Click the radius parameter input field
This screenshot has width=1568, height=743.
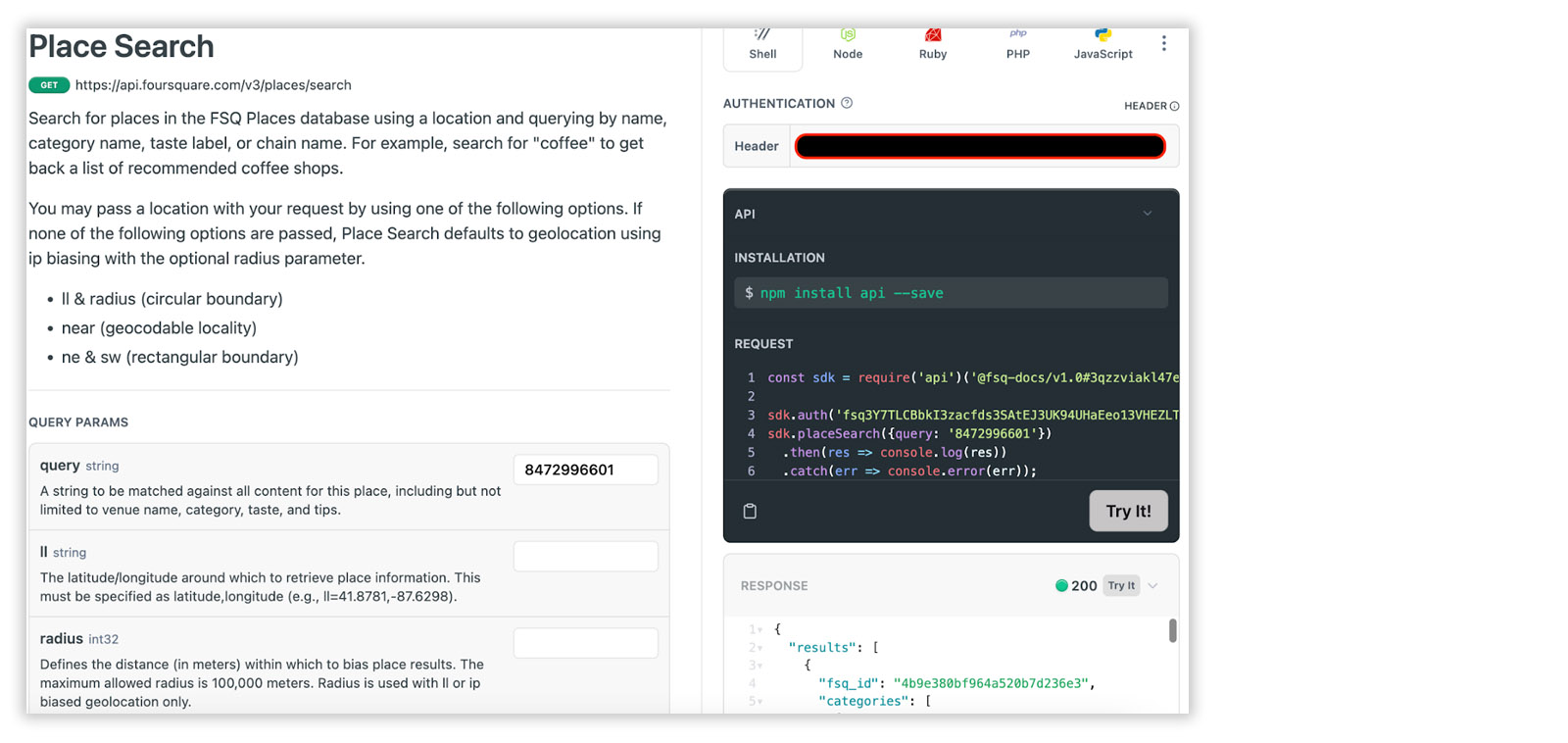pyautogui.click(x=585, y=643)
